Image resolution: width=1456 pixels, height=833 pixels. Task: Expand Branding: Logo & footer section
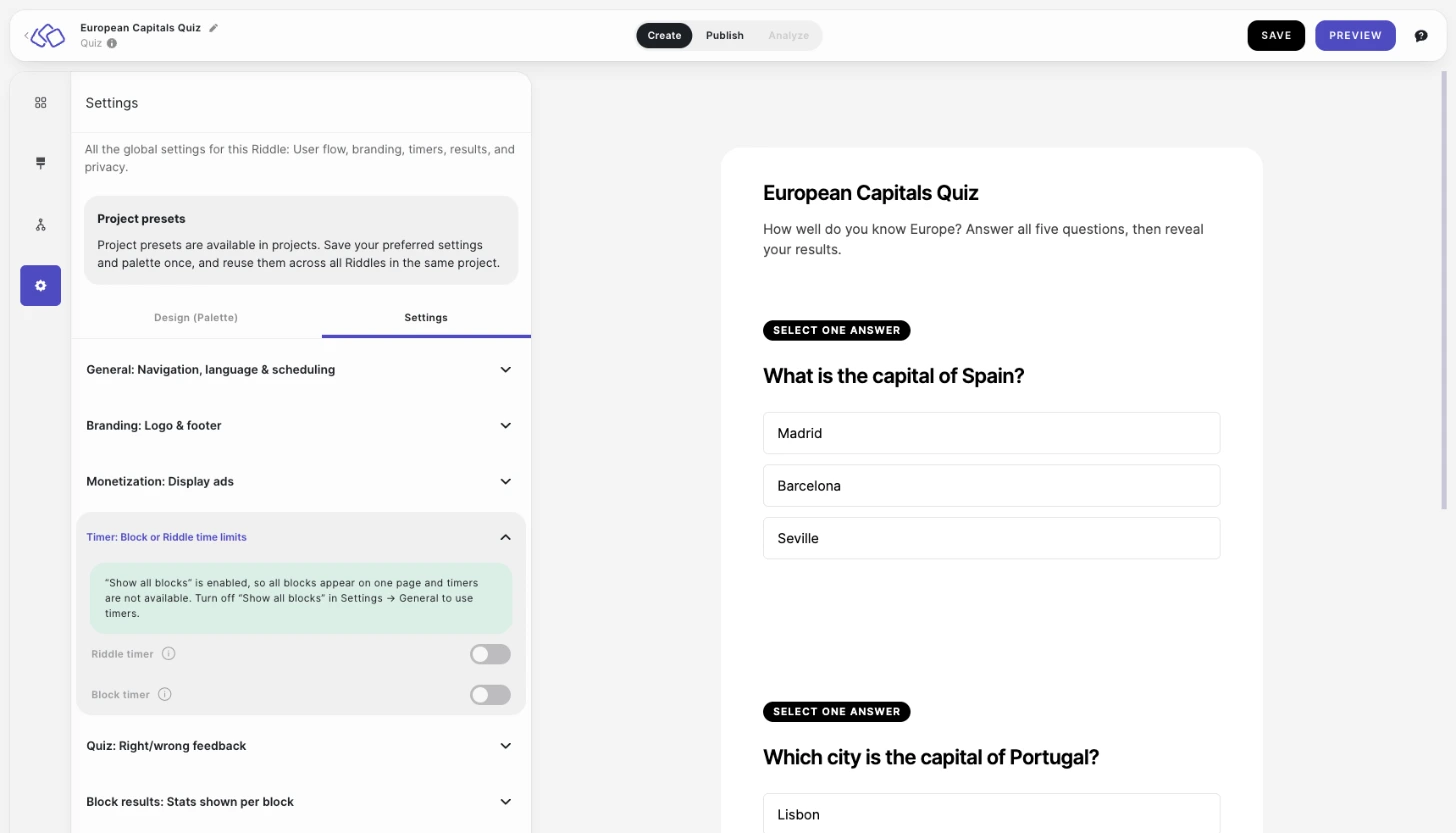[x=300, y=425]
